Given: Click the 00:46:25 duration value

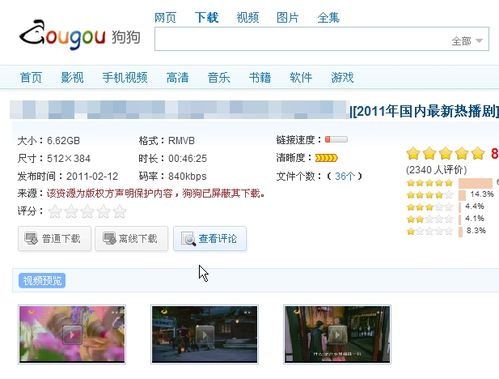Looking at the screenshot, I should (188, 158).
